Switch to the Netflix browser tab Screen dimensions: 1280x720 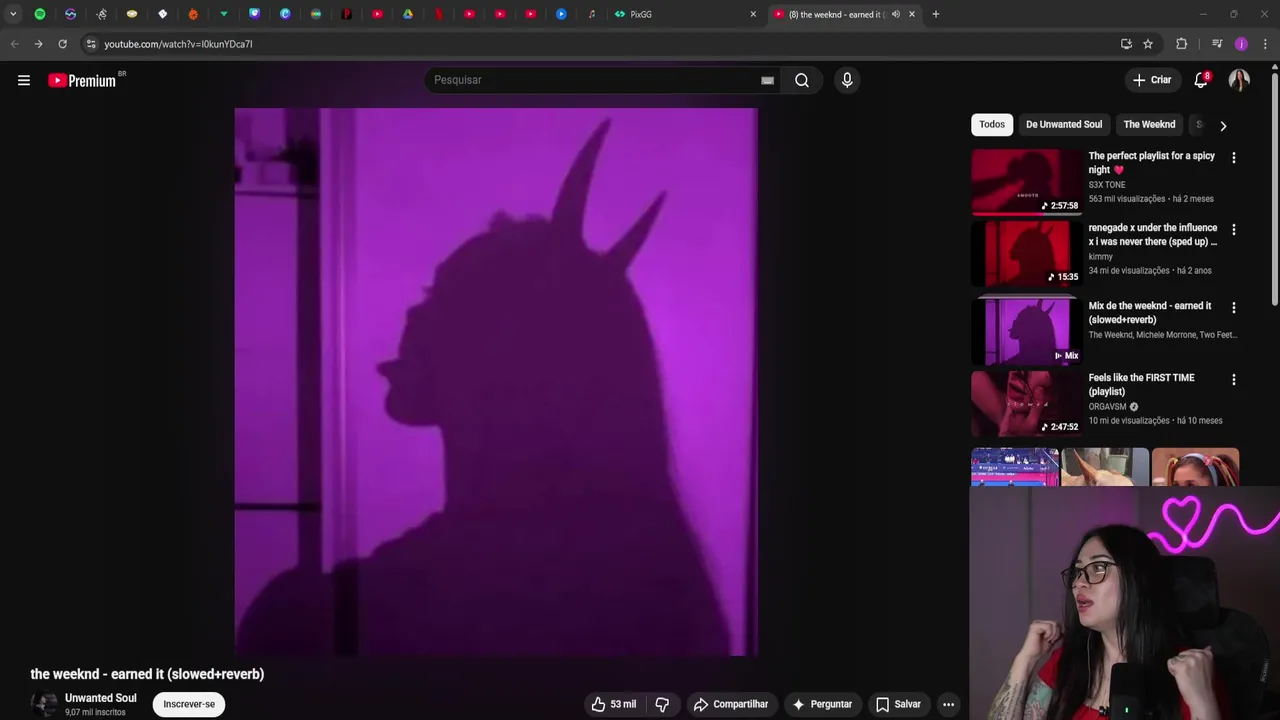tap(438, 14)
